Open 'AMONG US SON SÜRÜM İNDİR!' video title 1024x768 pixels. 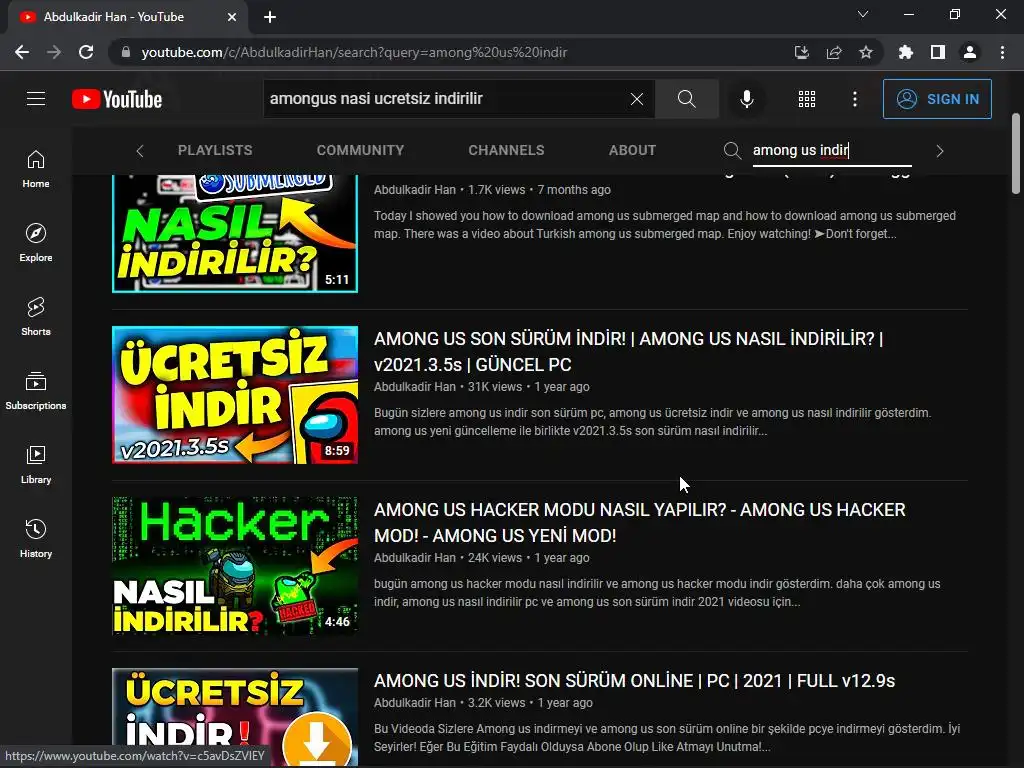pos(628,351)
